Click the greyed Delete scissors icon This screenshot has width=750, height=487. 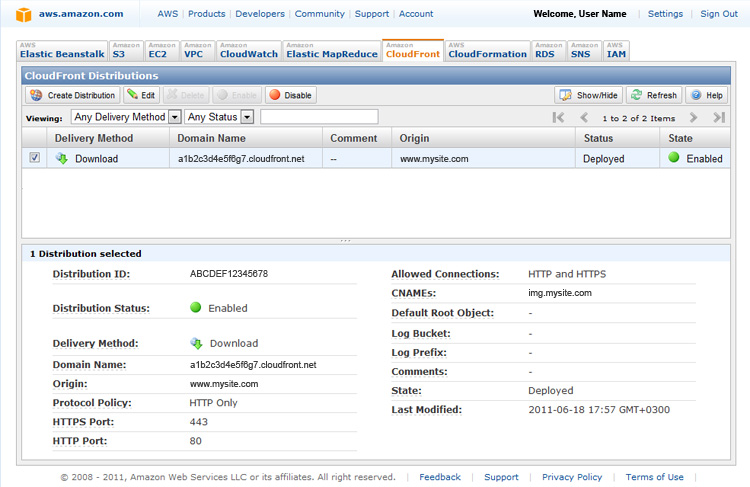[x=172, y=95]
